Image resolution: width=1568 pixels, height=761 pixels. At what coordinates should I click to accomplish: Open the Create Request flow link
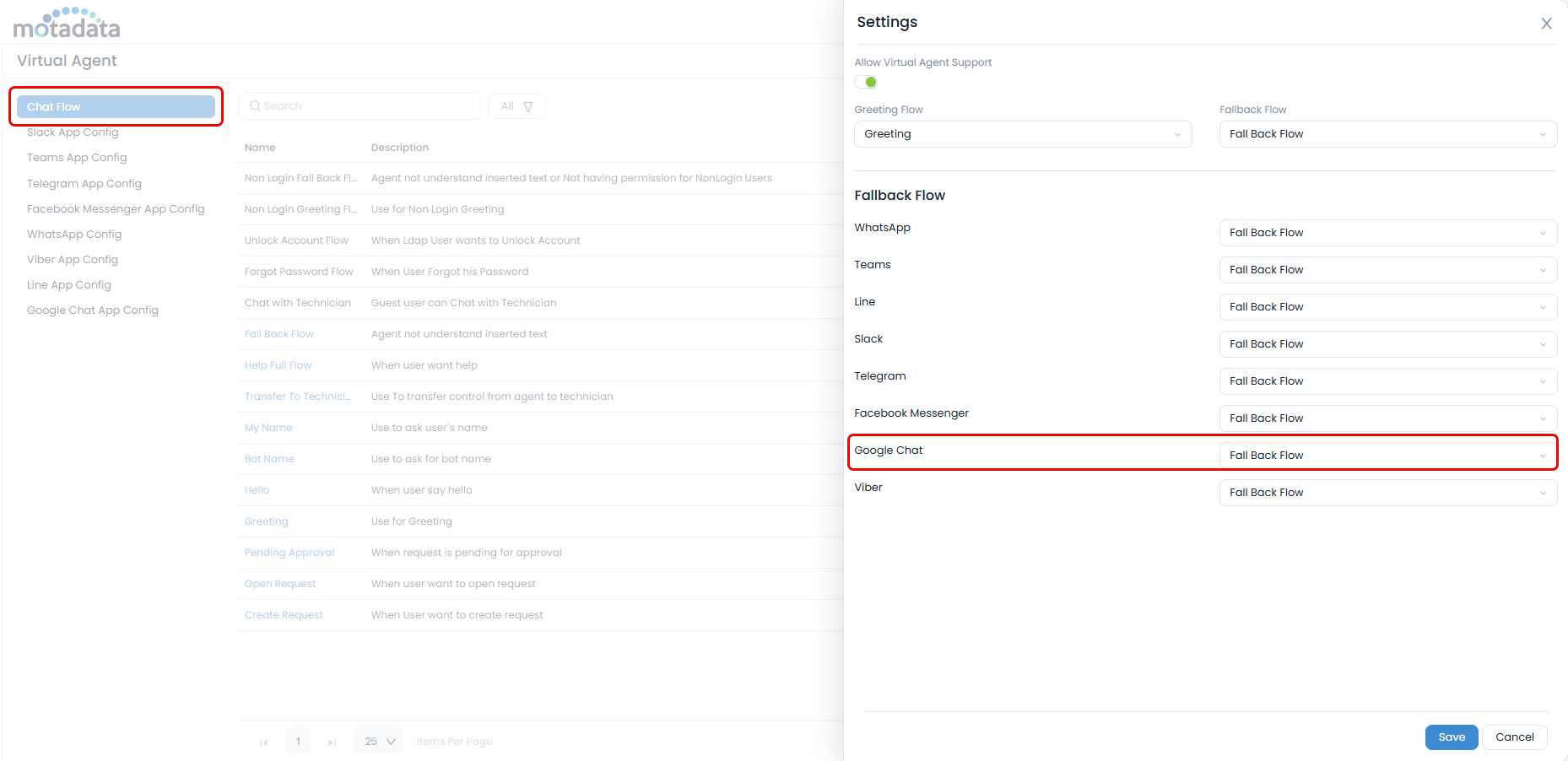(x=284, y=615)
